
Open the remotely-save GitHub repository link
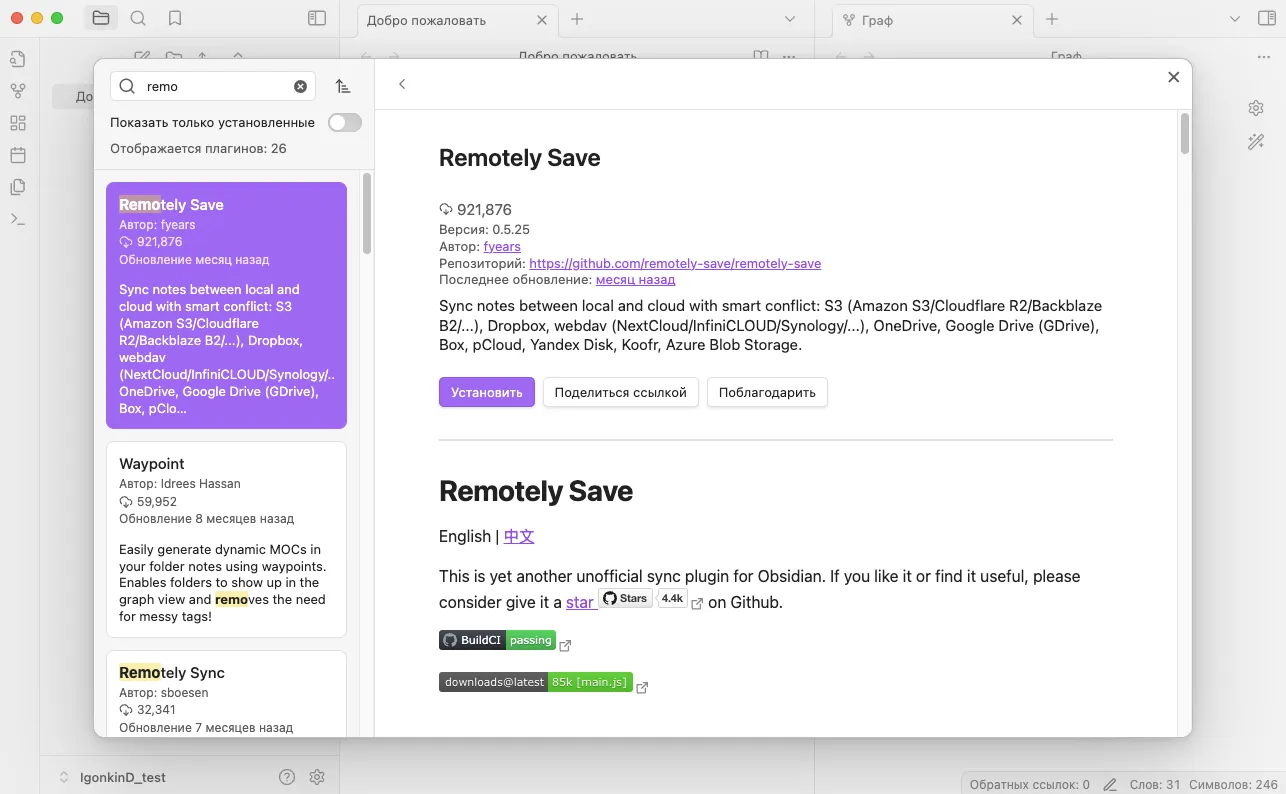675,263
